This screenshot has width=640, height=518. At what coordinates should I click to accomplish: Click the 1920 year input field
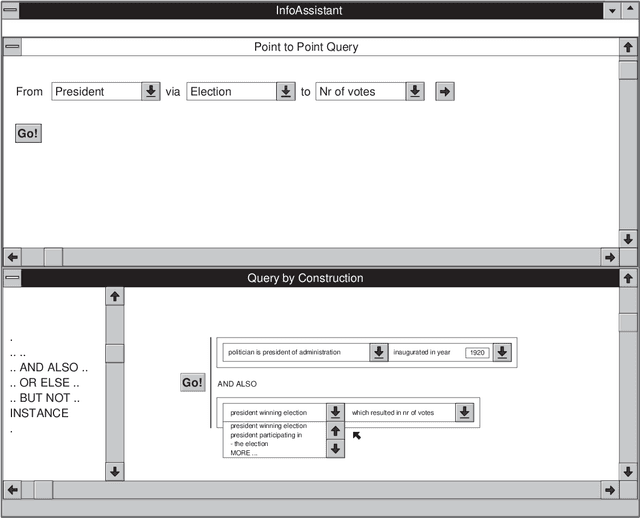click(477, 353)
